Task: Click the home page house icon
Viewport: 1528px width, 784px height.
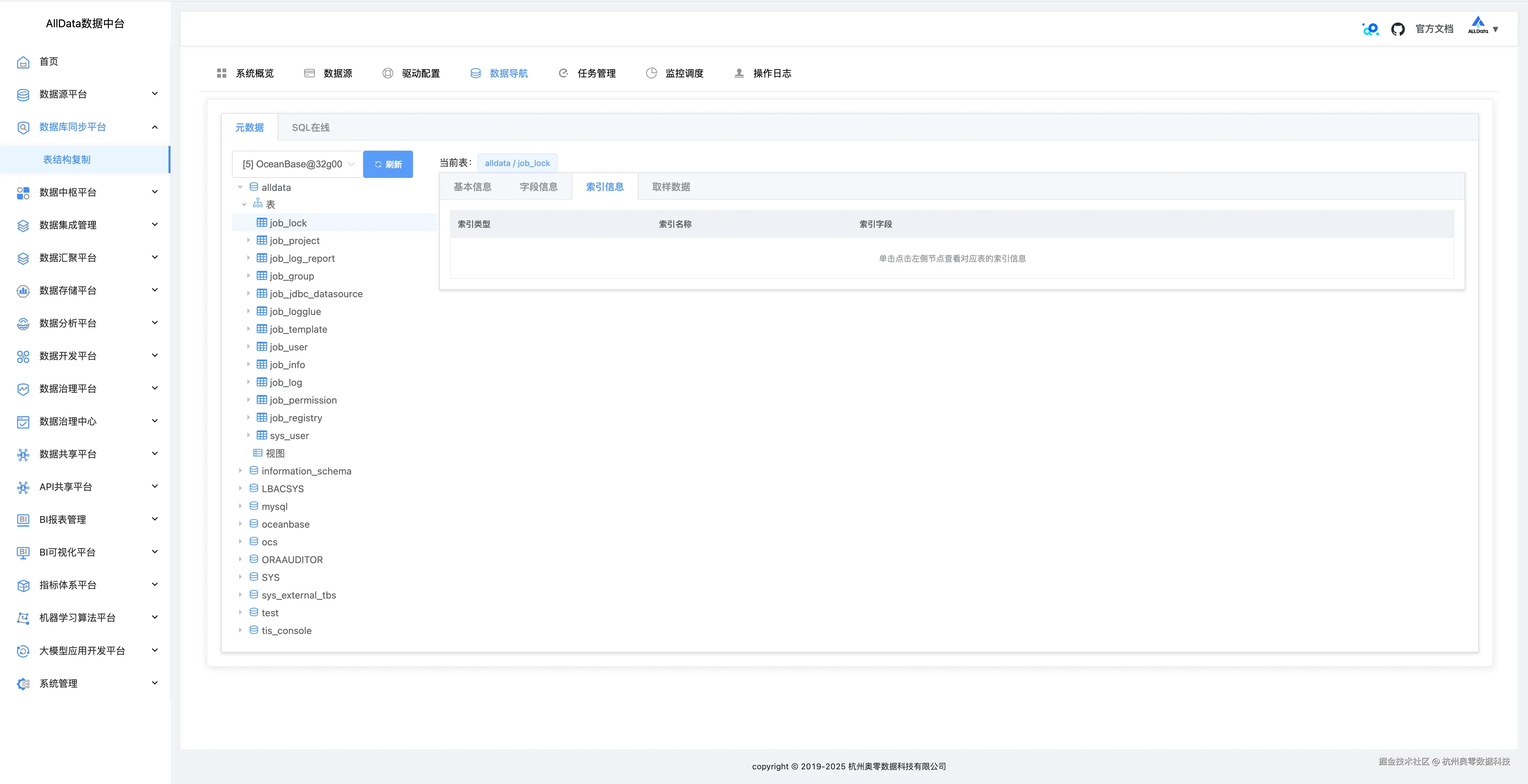Action: (x=23, y=62)
